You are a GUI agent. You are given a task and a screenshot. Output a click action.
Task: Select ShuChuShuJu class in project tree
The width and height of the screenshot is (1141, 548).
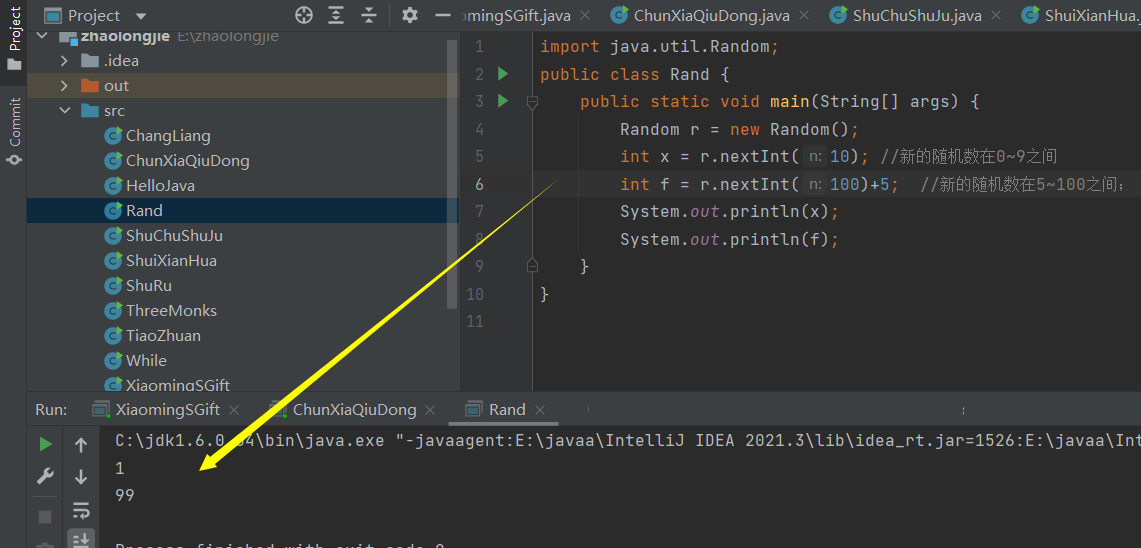(x=174, y=236)
